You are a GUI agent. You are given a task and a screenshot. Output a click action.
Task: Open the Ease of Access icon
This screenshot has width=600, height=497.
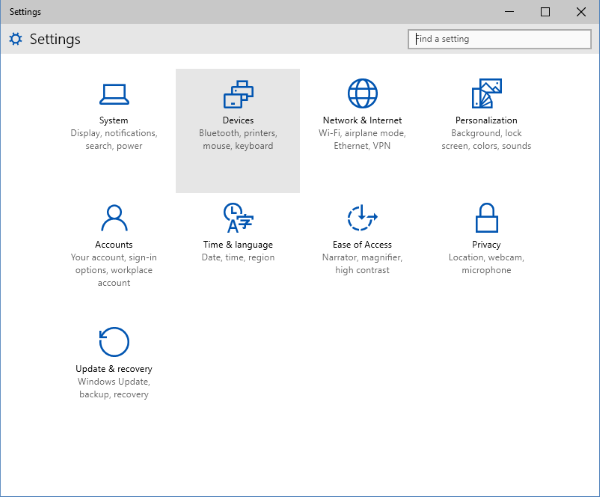pyautogui.click(x=362, y=218)
